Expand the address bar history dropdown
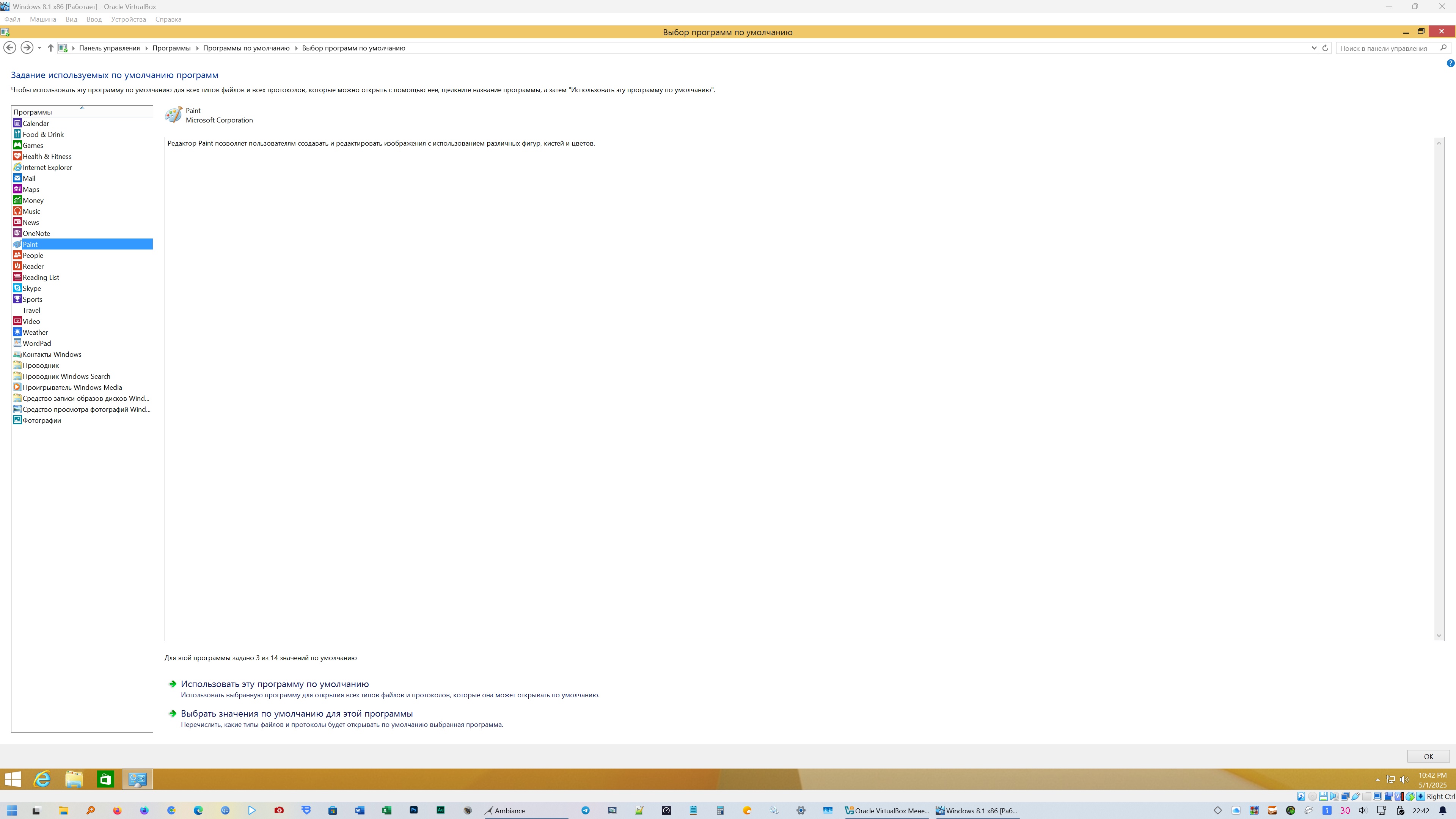 [x=1313, y=48]
